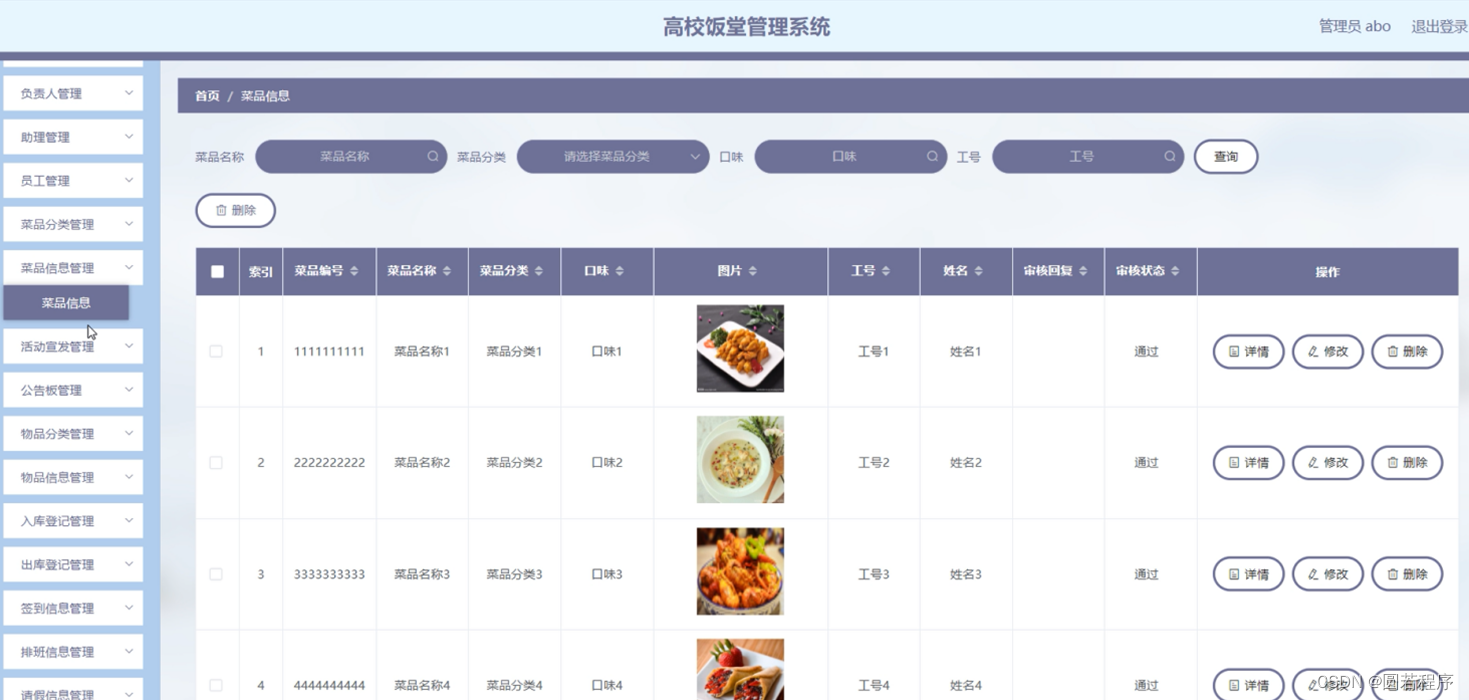Click 删除 for 菜品名称3 row
Screen dimensions: 1469x700
pyautogui.click(x=1407, y=574)
